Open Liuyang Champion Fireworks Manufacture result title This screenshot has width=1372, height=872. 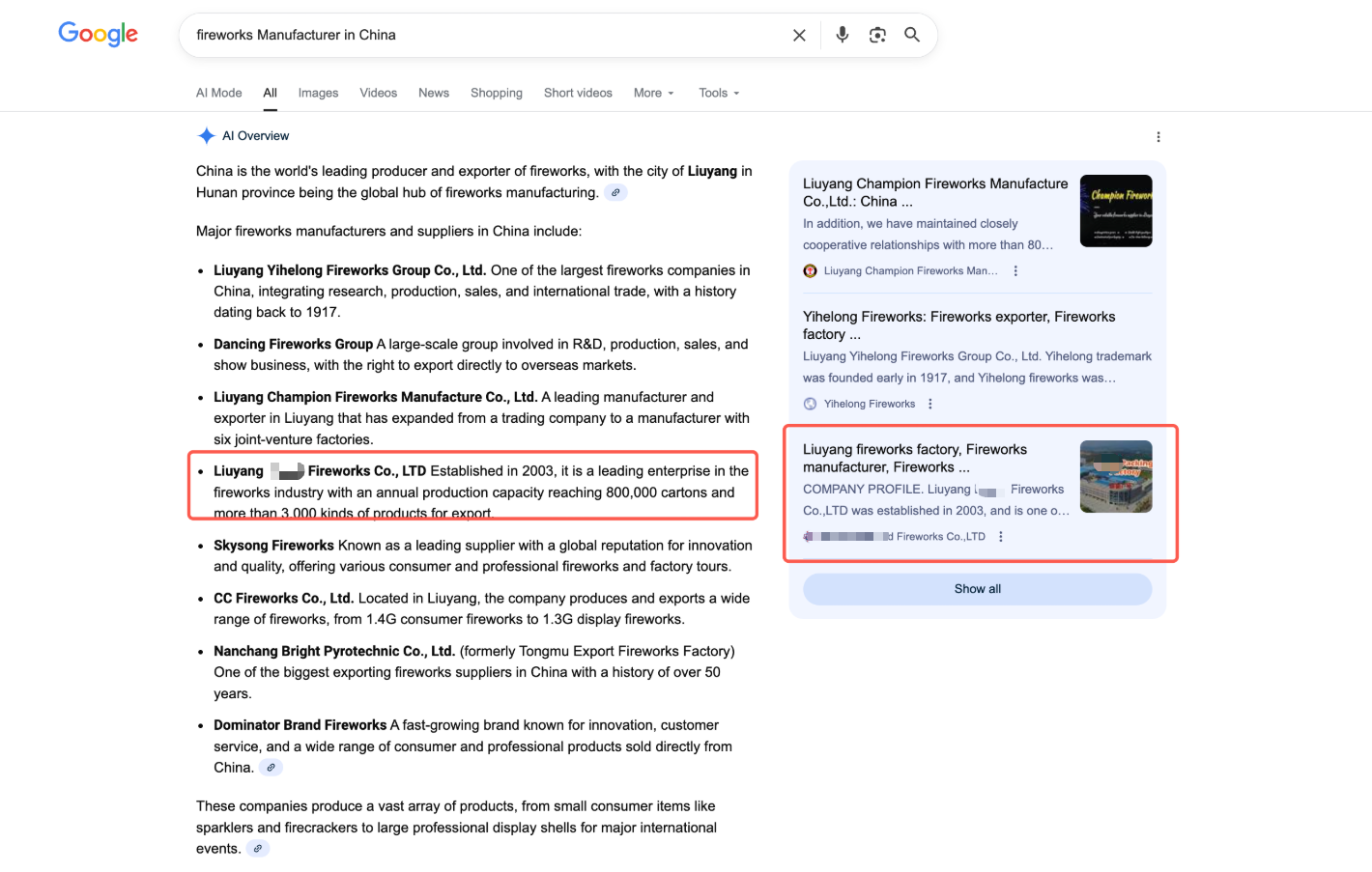pyautogui.click(x=934, y=192)
